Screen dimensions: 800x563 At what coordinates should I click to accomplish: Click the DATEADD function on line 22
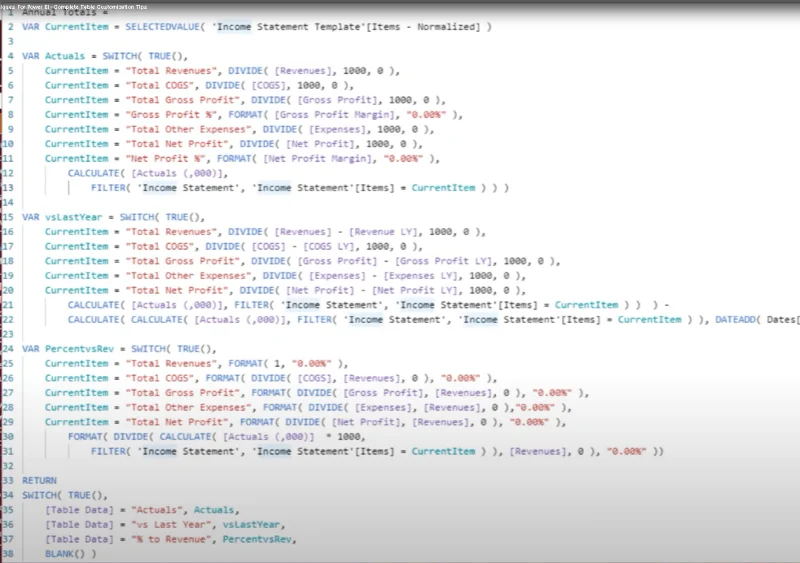[738, 320]
